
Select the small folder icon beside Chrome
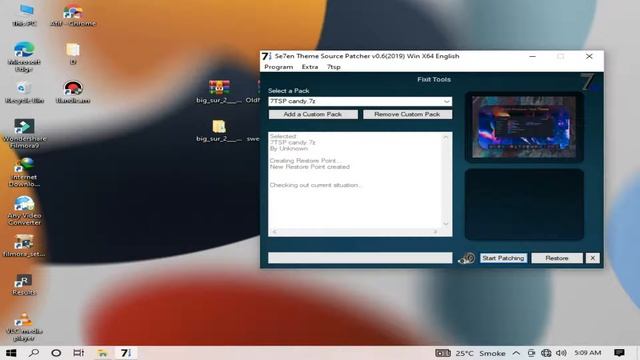click(x=73, y=53)
